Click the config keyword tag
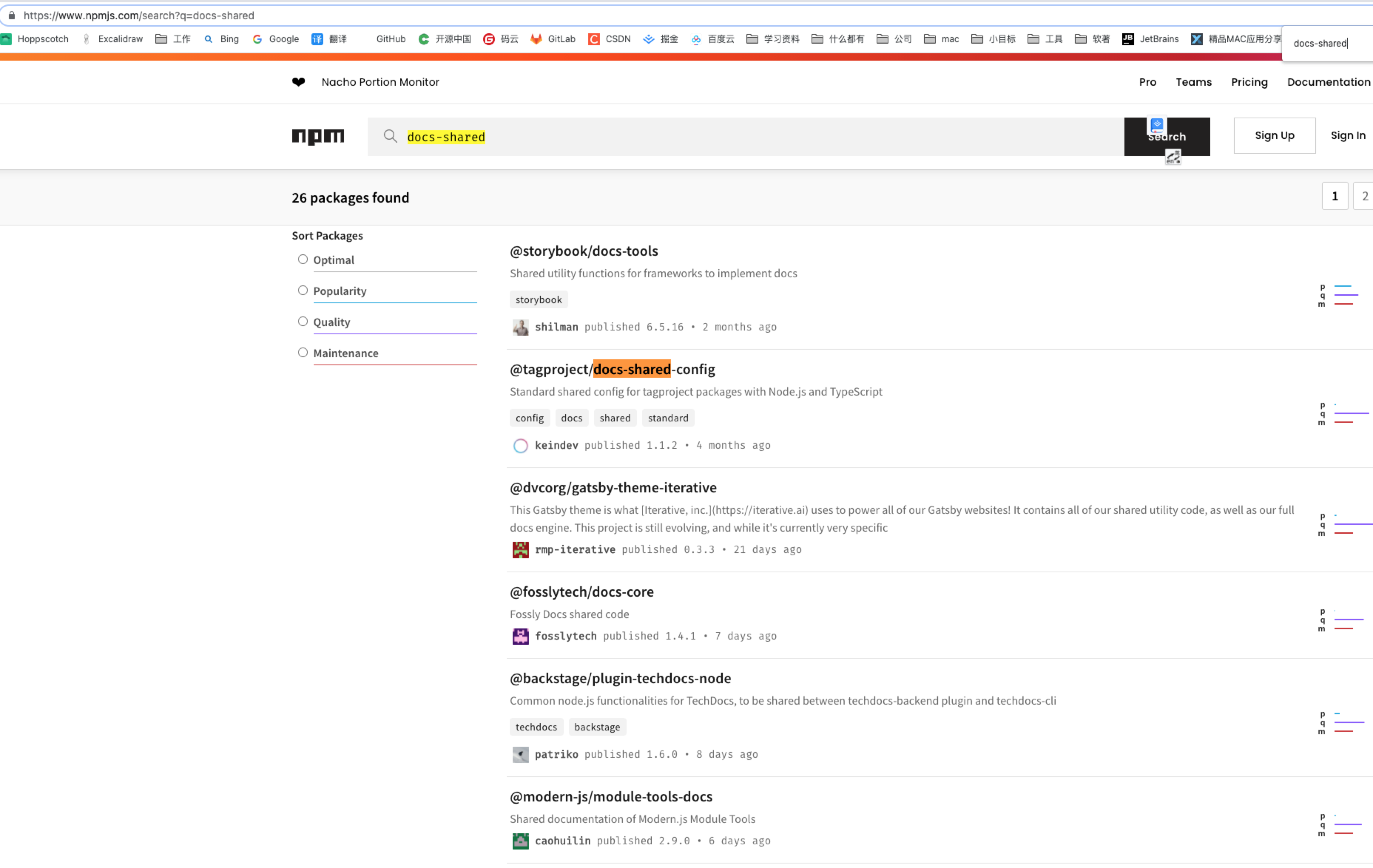1373x868 pixels. (x=530, y=418)
